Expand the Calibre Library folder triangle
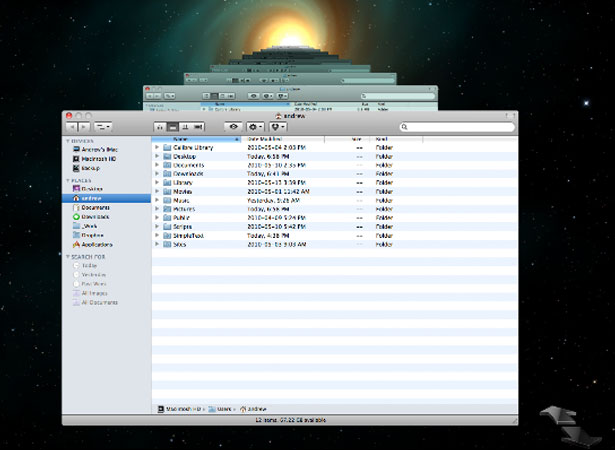 click(157, 147)
